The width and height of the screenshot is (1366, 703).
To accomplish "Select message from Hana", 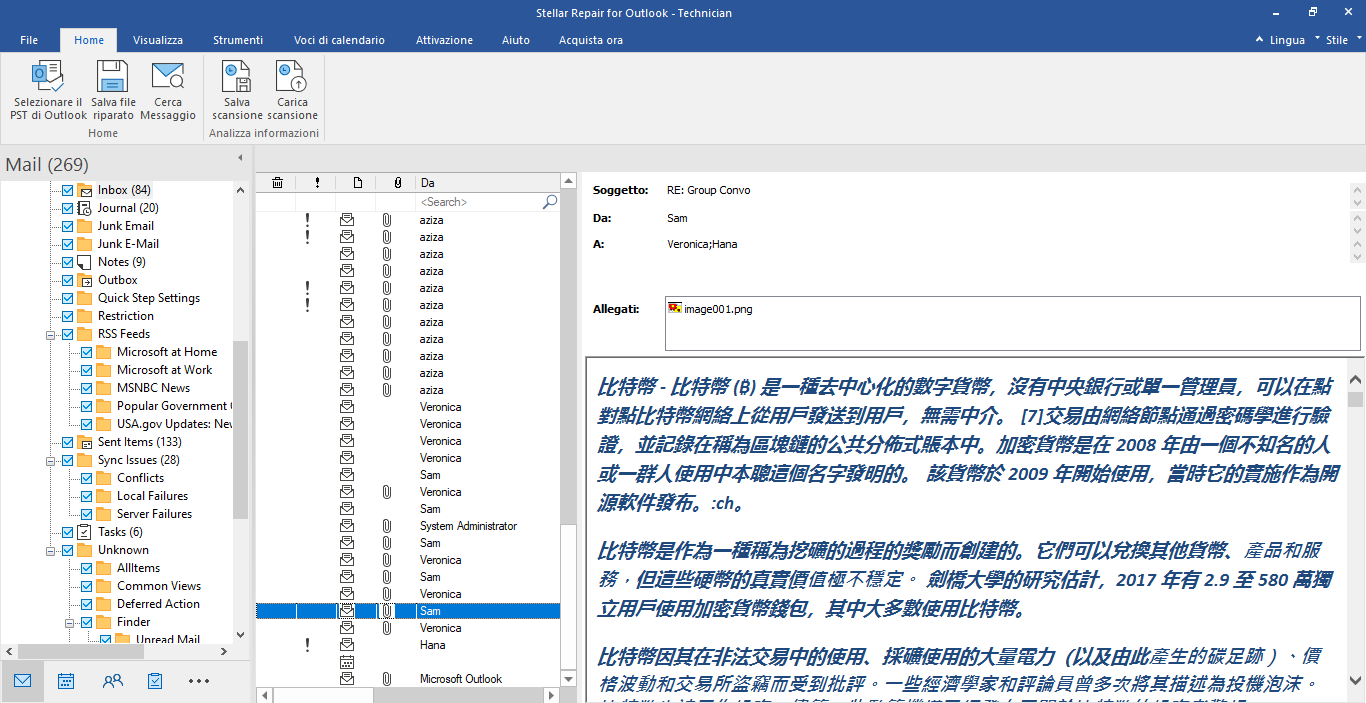I will [408, 645].
